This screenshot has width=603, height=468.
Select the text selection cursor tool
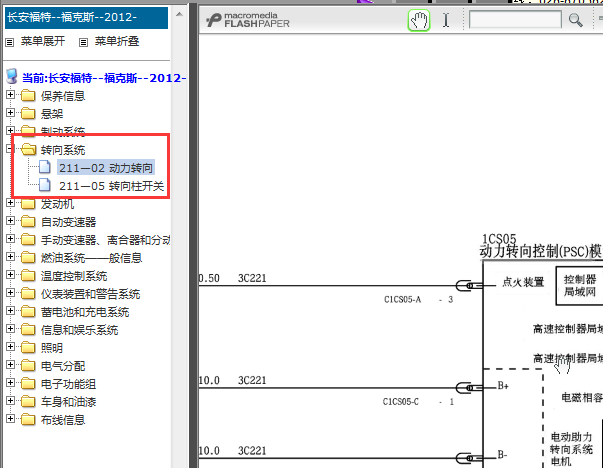[446, 20]
